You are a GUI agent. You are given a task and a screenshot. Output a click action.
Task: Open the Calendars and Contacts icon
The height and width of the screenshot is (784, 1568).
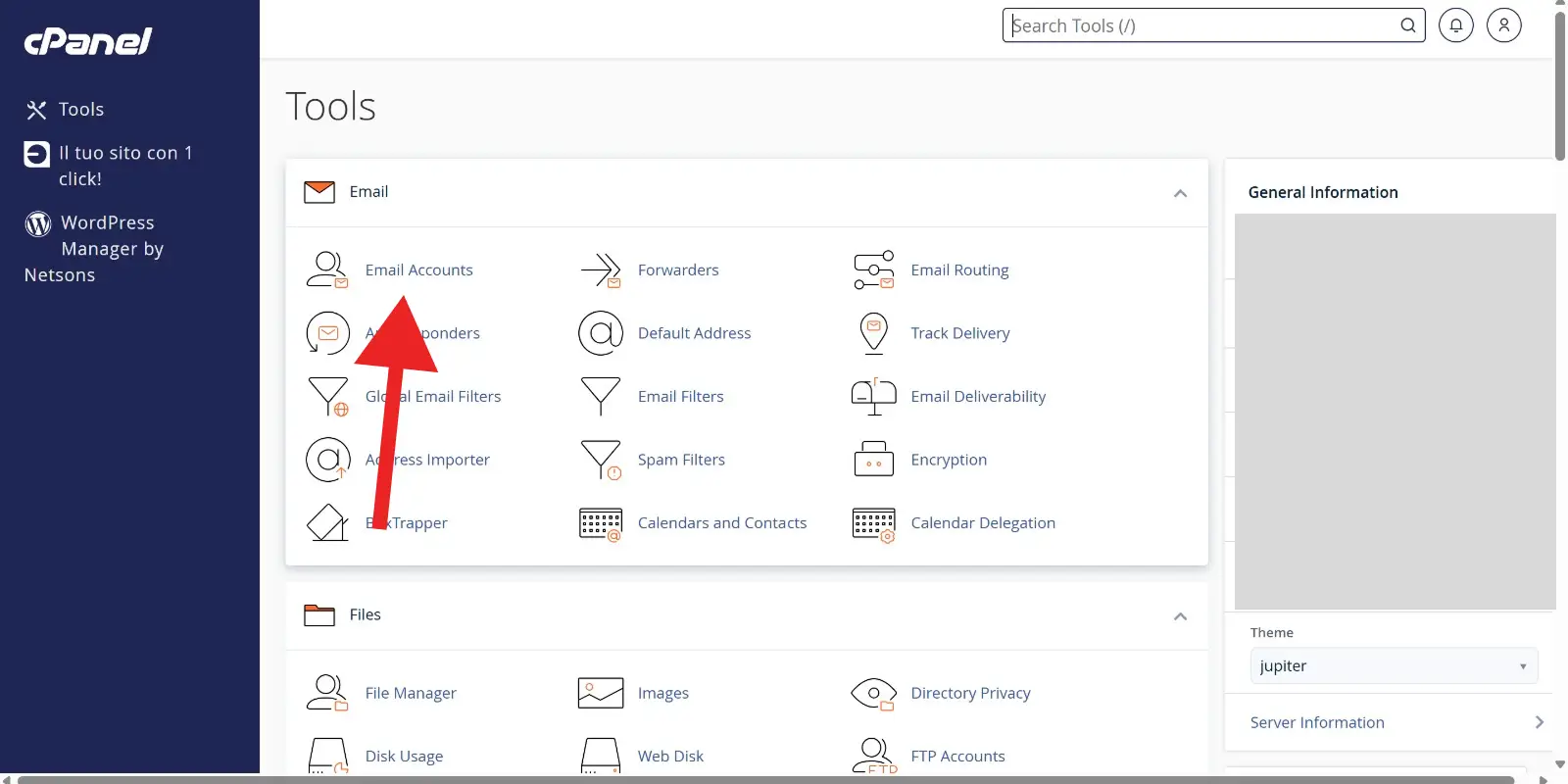point(601,523)
